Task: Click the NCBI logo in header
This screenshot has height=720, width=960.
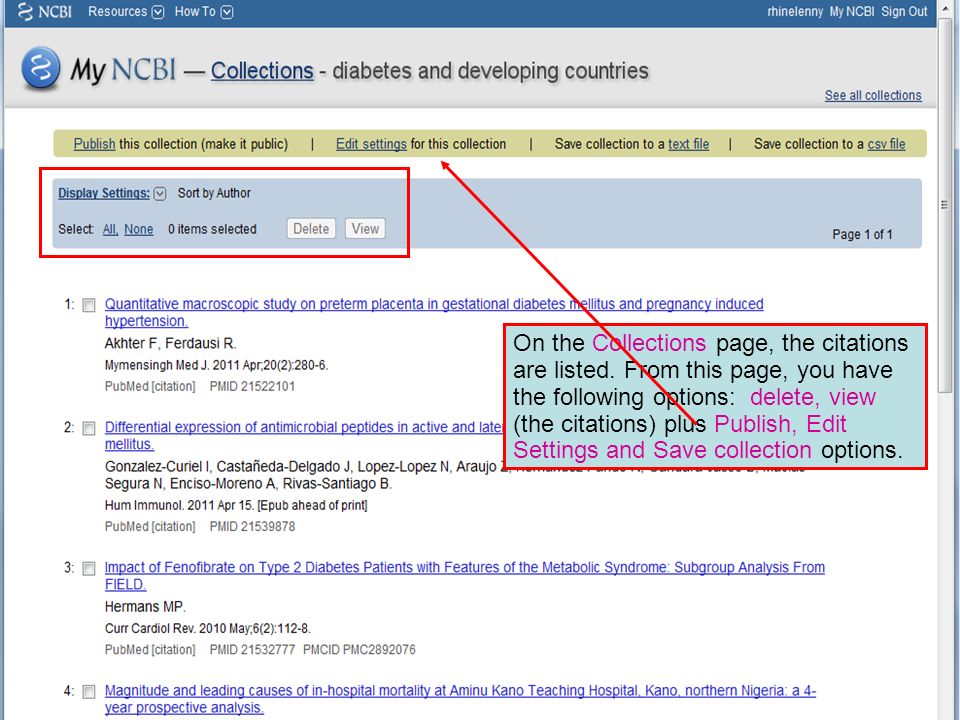Action: click(45, 12)
